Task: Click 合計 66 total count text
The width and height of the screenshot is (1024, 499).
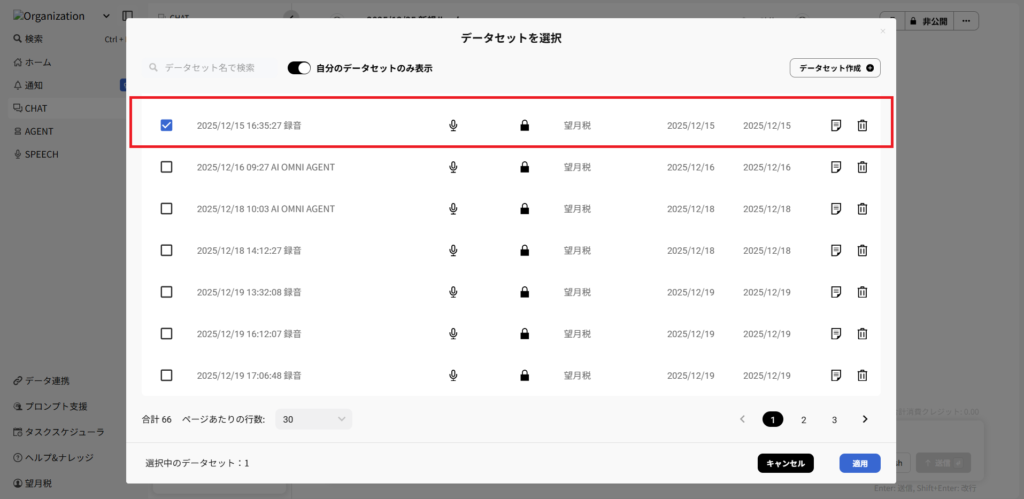Action: point(157,419)
